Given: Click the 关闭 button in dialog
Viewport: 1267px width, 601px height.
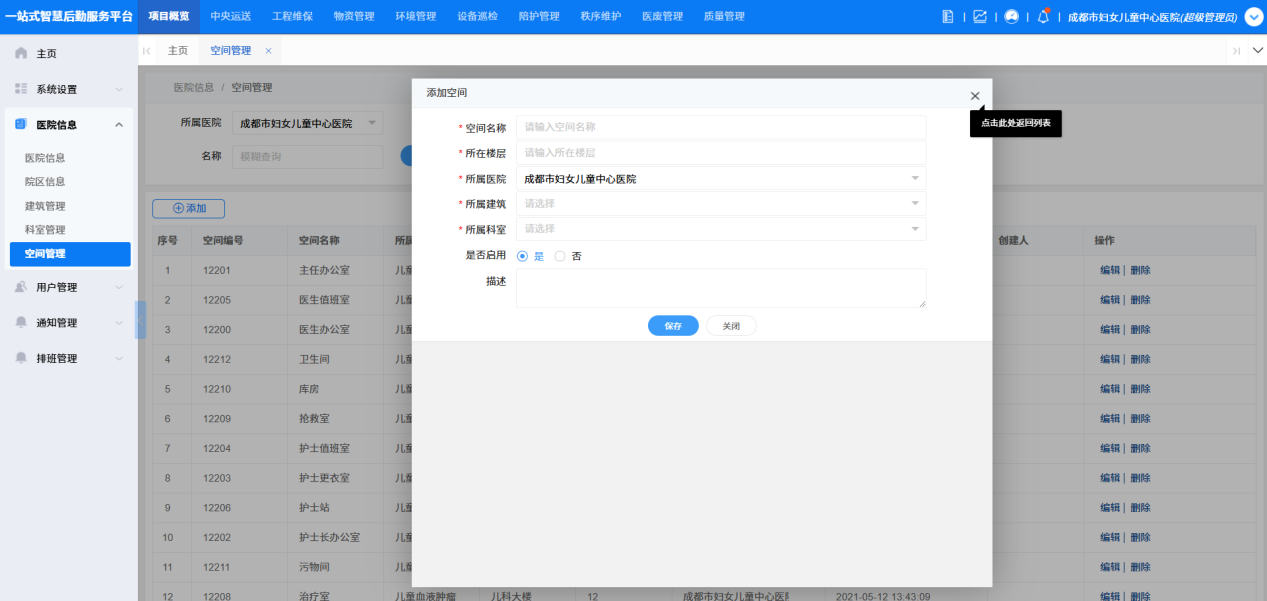Looking at the screenshot, I should 731,326.
